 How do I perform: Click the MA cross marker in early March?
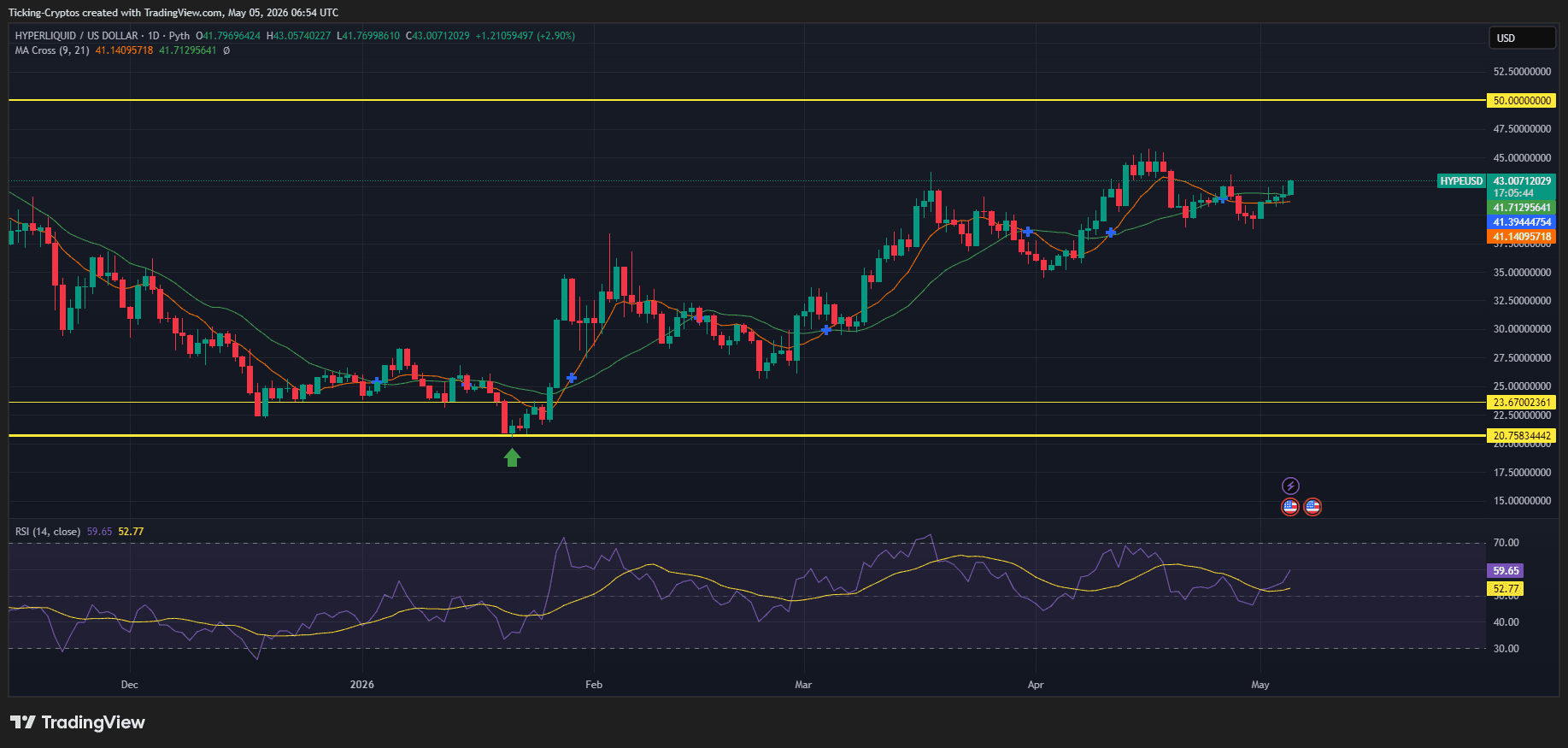826,329
